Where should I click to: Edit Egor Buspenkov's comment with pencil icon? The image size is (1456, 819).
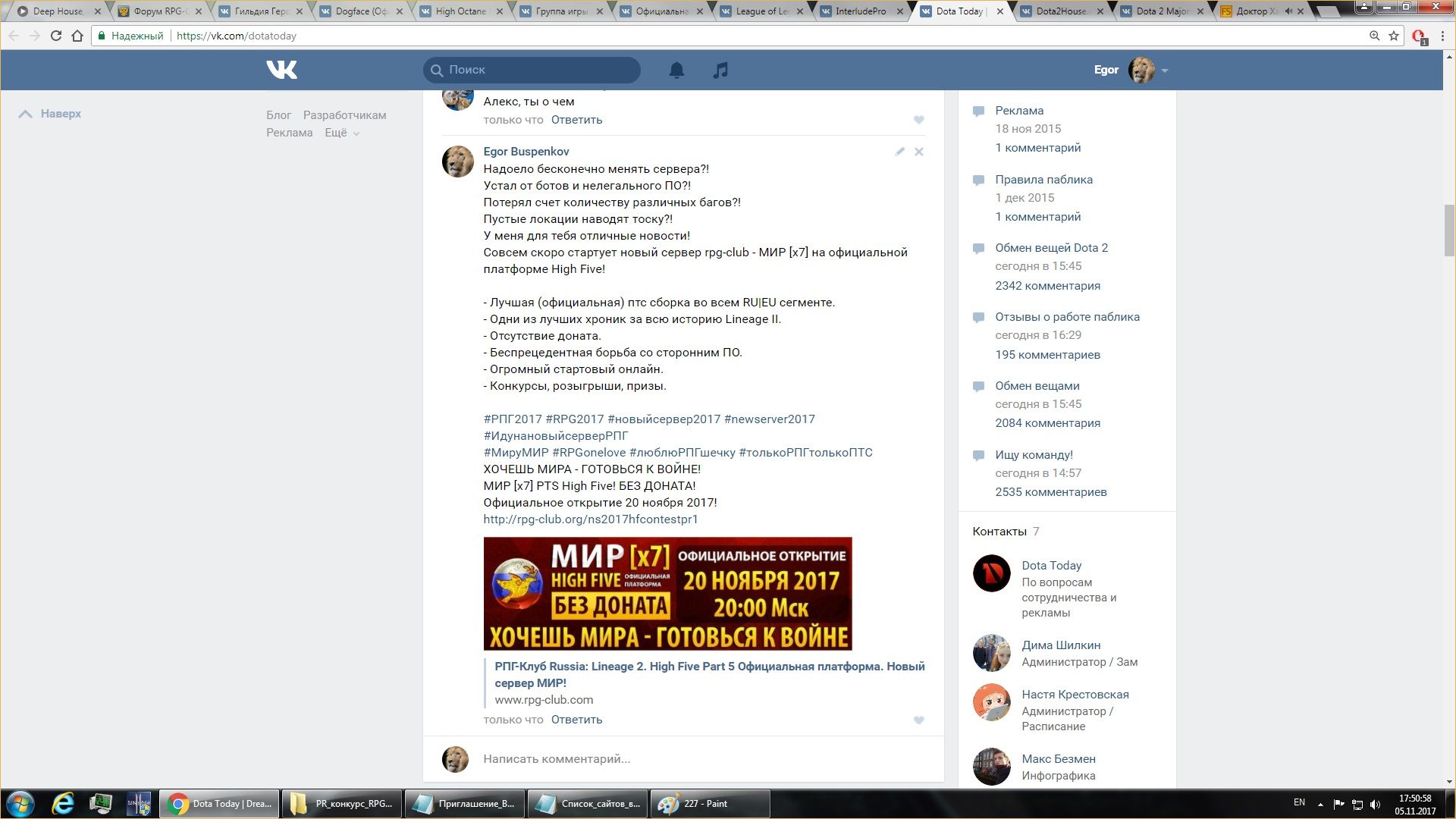click(899, 152)
